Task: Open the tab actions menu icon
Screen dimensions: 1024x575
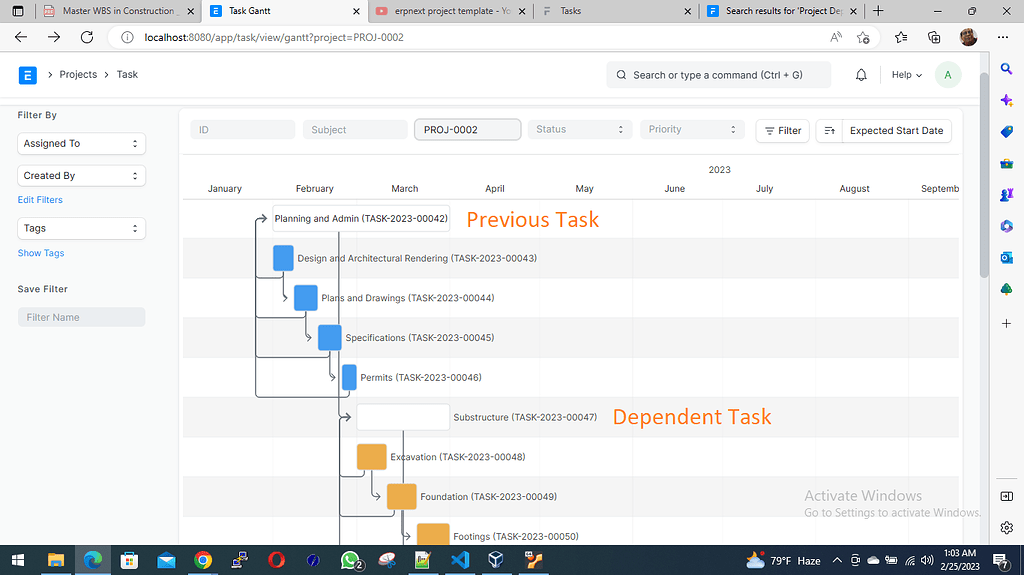Action: 18,11
